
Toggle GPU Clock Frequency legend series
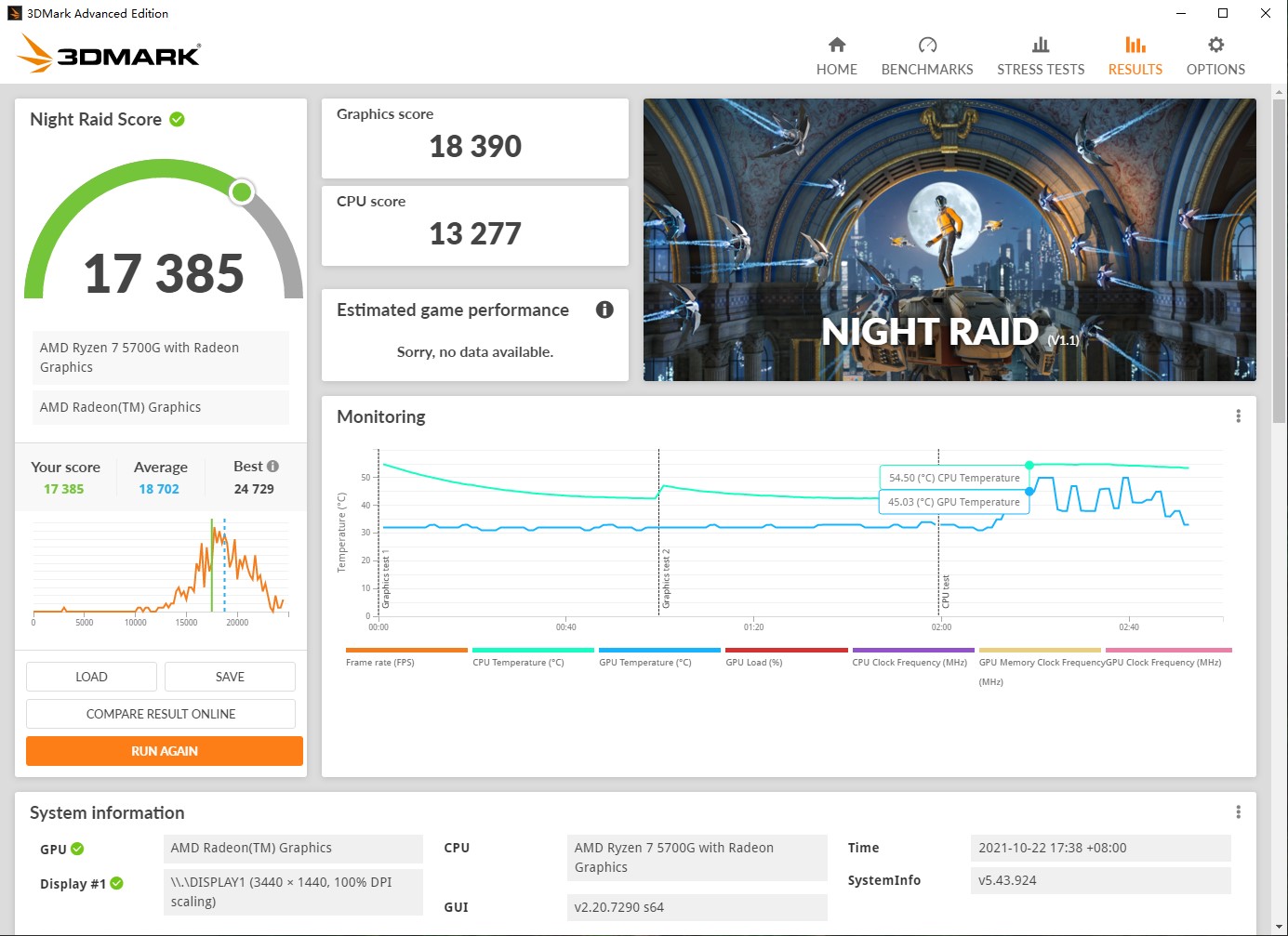click(1168, 657)
